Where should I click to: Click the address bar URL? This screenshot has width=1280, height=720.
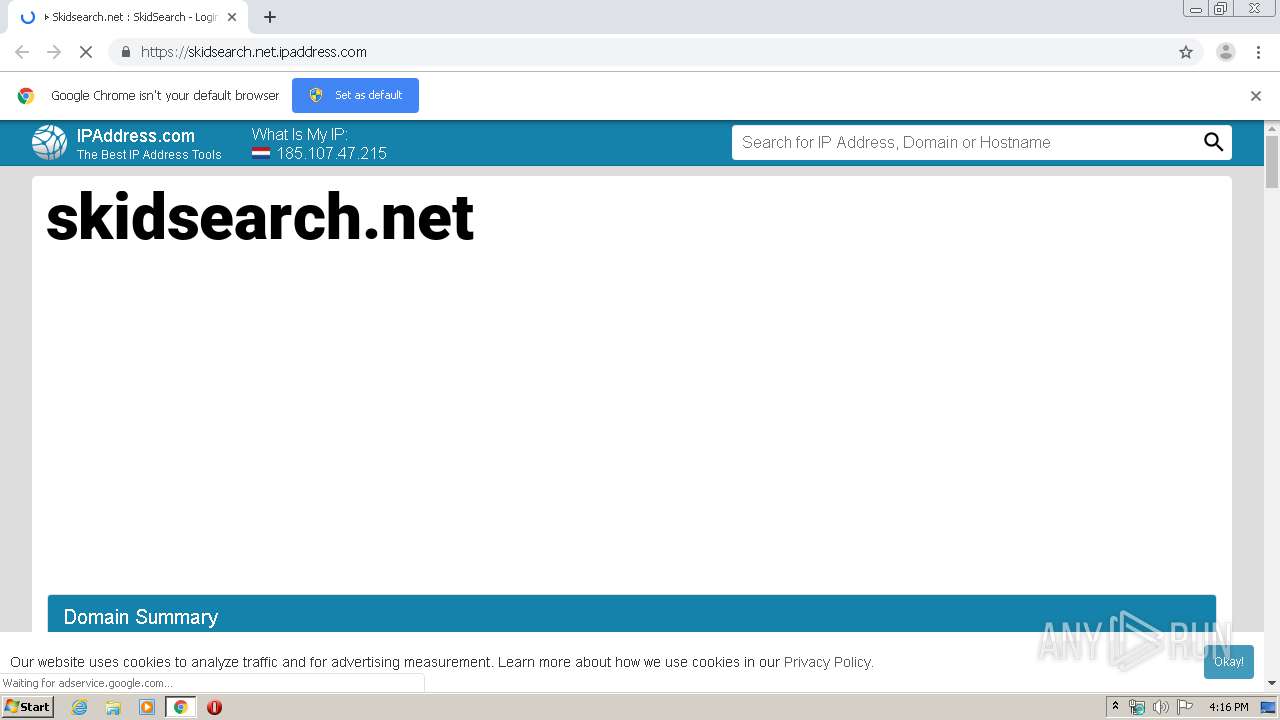[x=254, y=52]
